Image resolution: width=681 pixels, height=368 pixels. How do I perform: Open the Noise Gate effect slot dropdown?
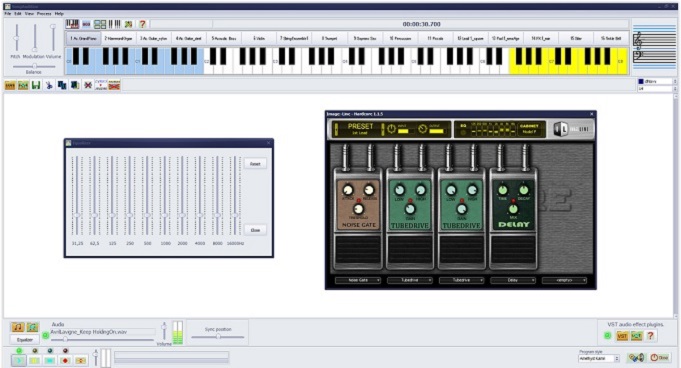coord(358,280)
